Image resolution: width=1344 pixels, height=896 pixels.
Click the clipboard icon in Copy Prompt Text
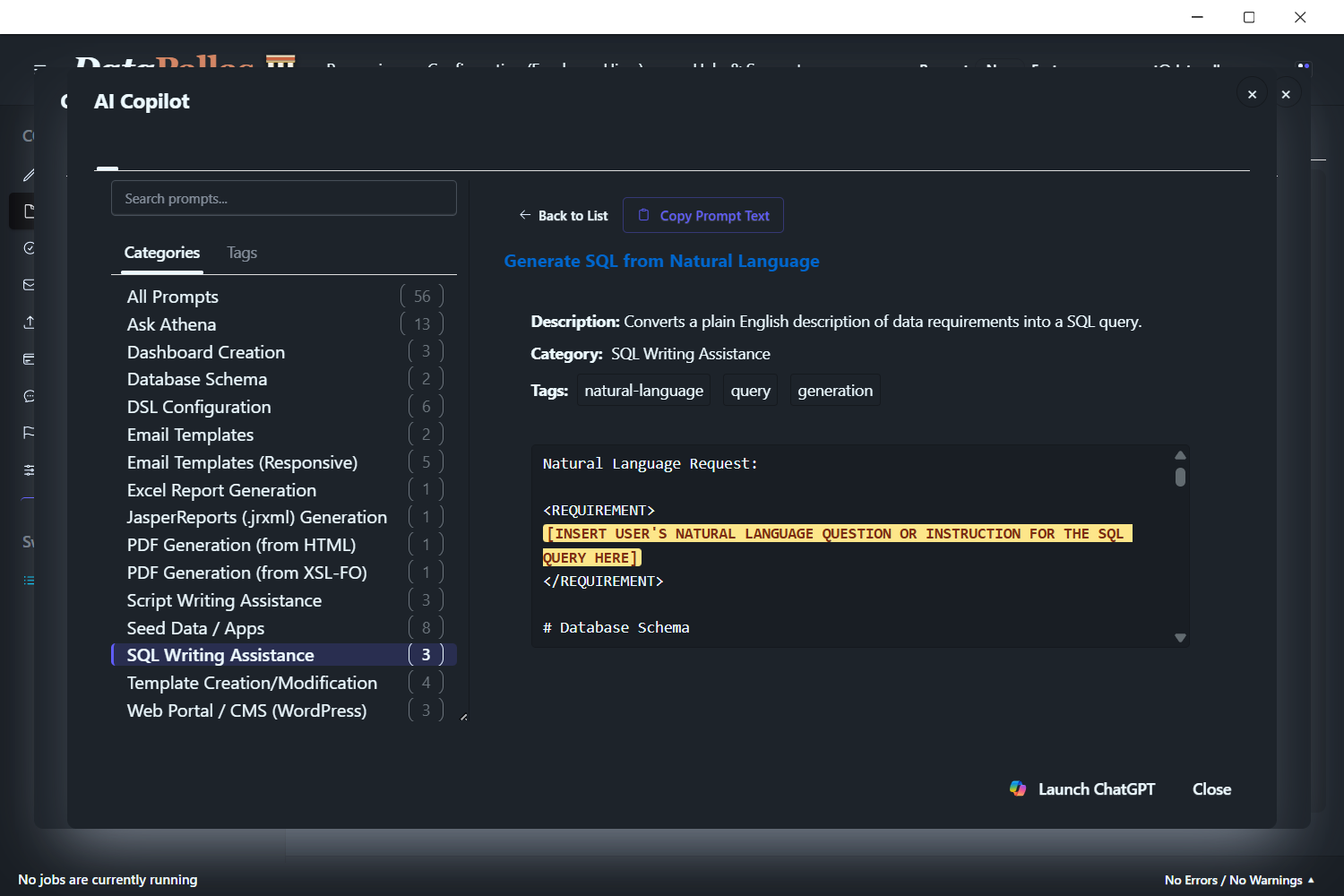643,215
